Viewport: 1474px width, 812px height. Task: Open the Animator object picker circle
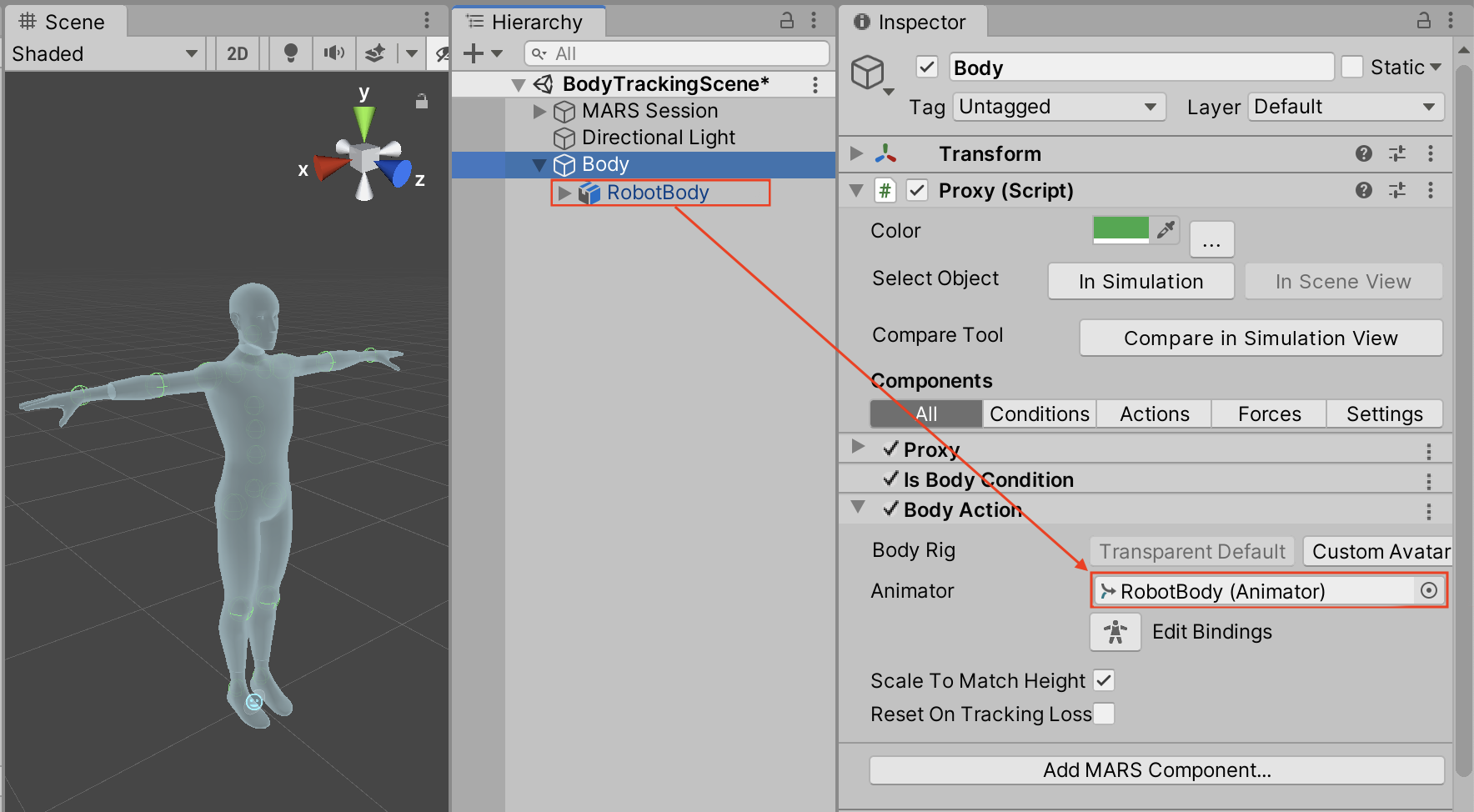coord(1428,591)
